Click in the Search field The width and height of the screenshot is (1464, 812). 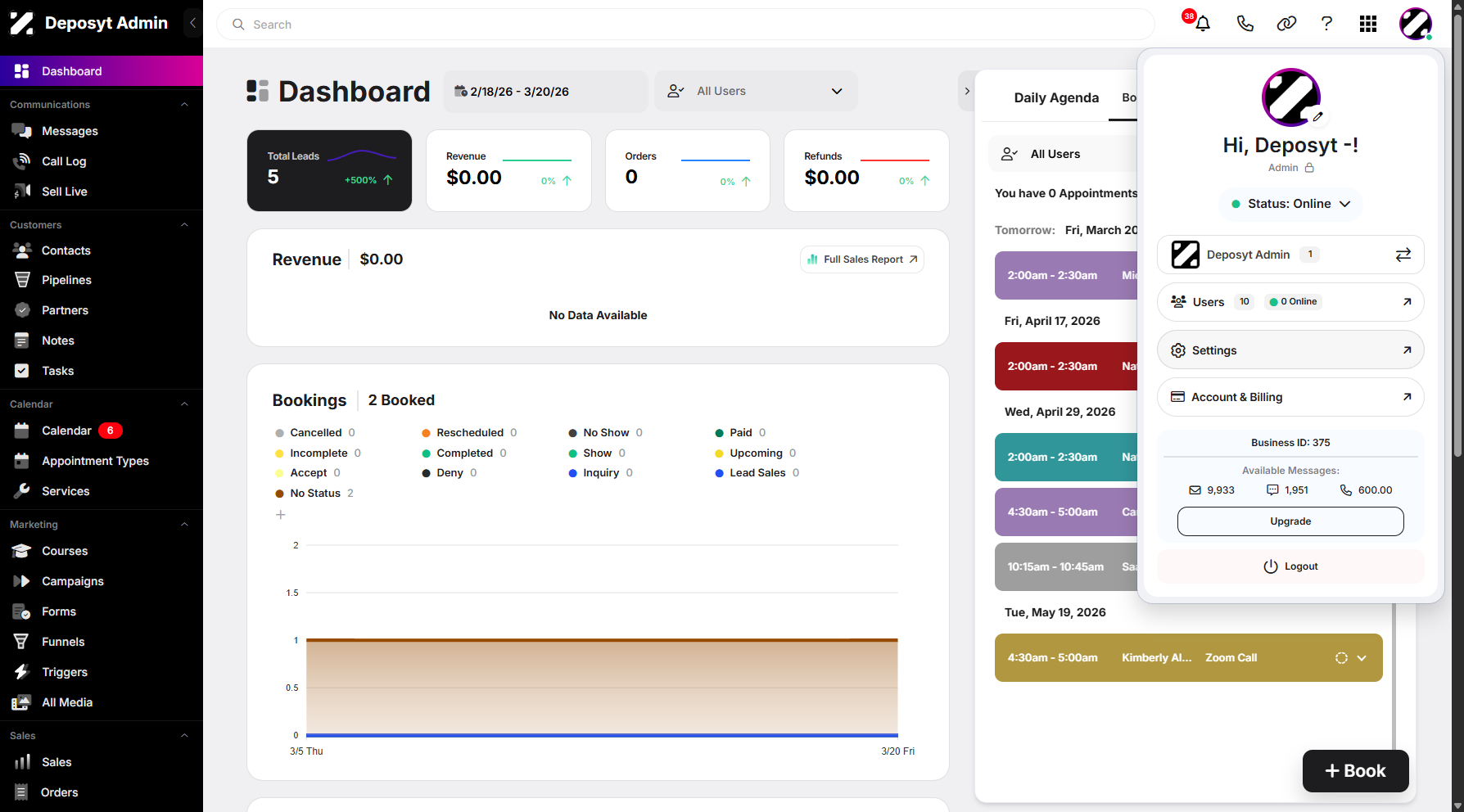click(x=685, y=25)
